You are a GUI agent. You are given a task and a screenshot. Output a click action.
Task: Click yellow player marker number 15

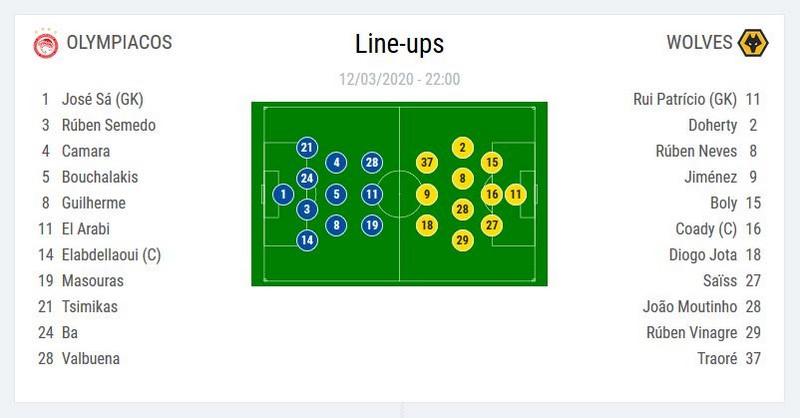[x=492, y=163]
